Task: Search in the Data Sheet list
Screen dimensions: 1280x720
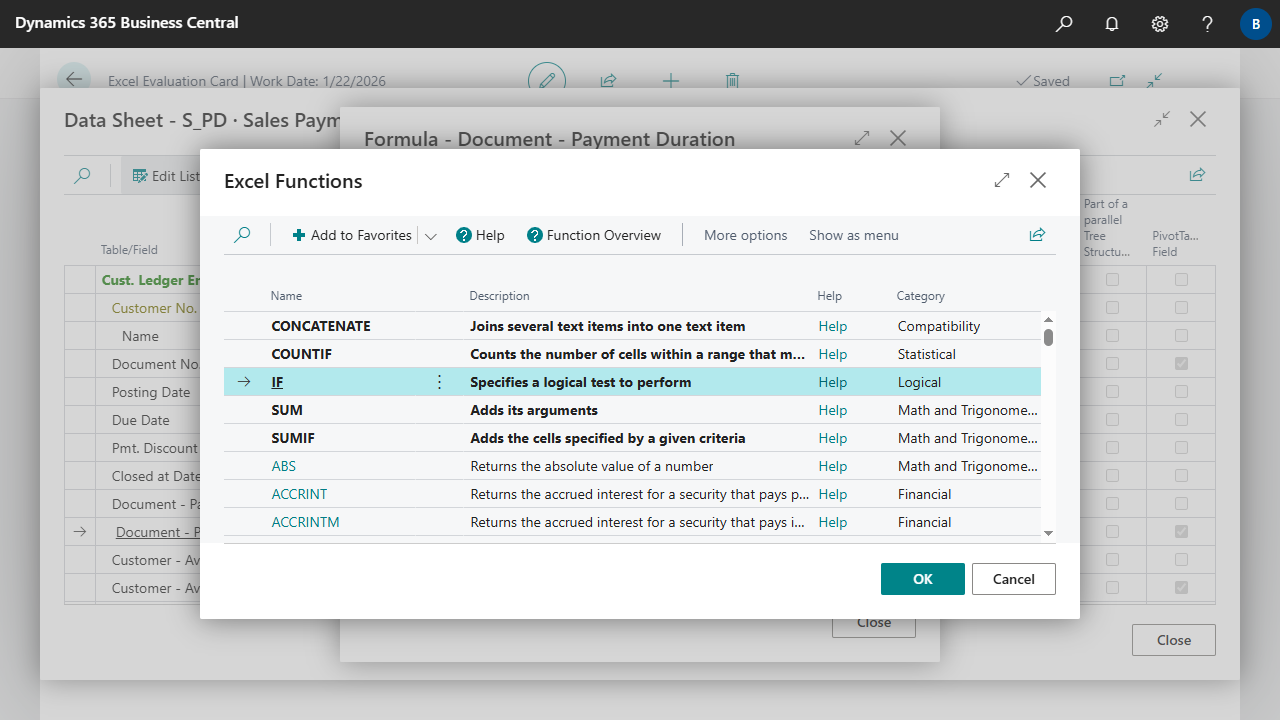Action: point(83,176)
